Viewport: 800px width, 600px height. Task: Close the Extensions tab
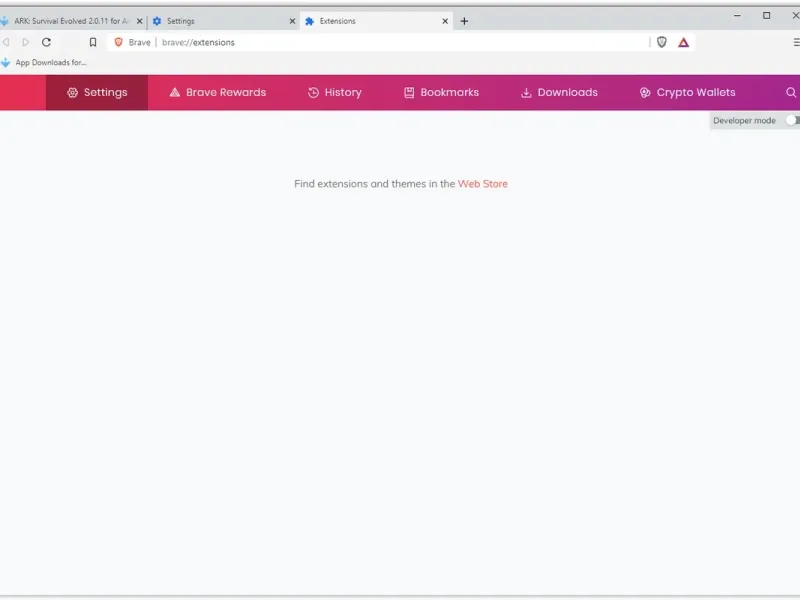[x=445, y=21]
